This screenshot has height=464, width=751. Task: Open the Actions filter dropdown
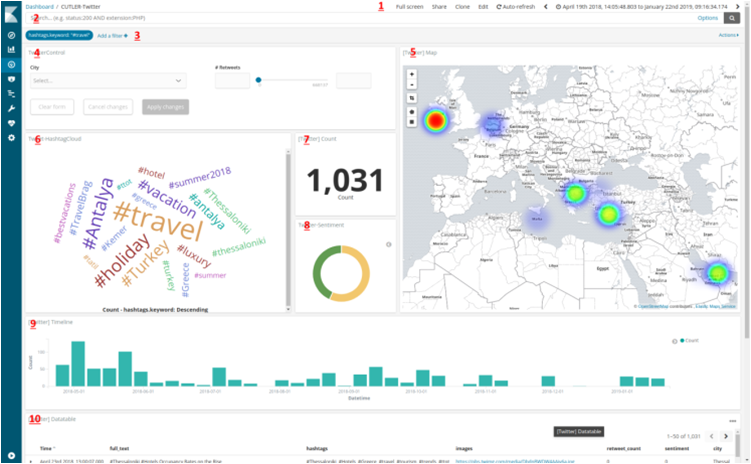coord(728,35)
